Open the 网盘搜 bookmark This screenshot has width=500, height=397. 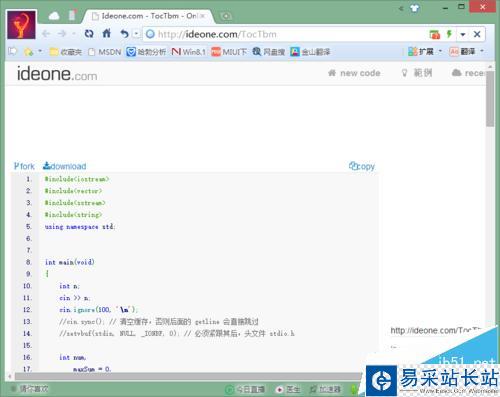[x=269, y=52]
